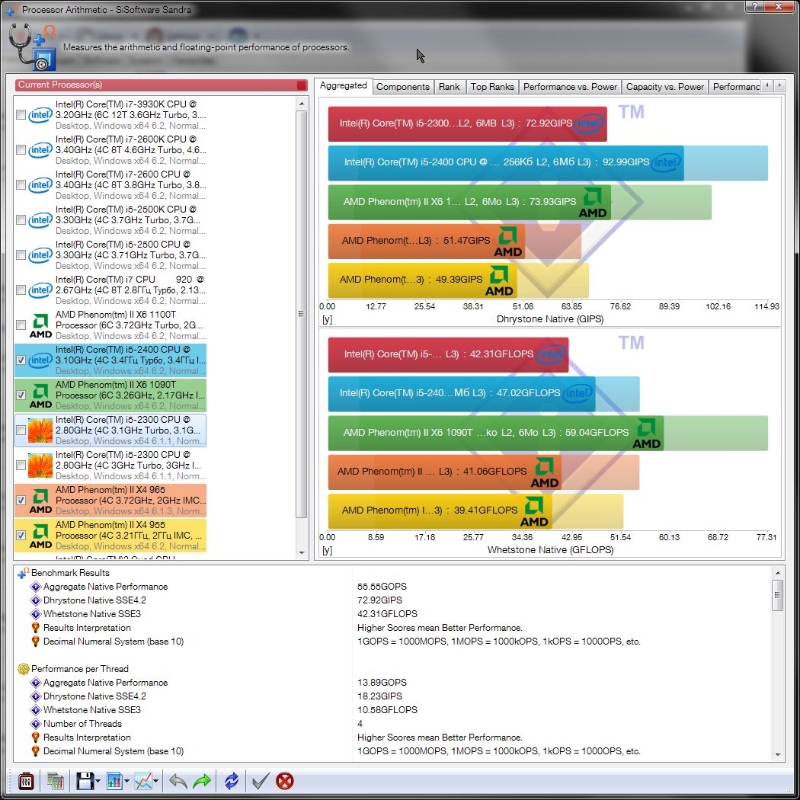Save results with the floppy disk icon
This screenshot has height=800, width=800.
(x=85, y=781)
